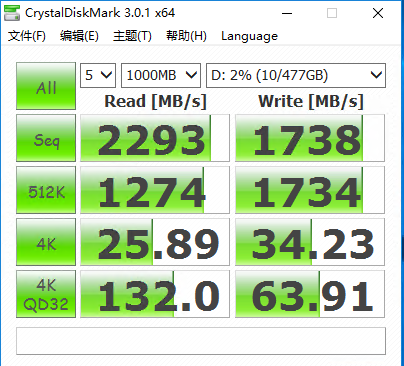Open the Language menu
Screen dimensions: 404x366
click(x=249, y=36)
